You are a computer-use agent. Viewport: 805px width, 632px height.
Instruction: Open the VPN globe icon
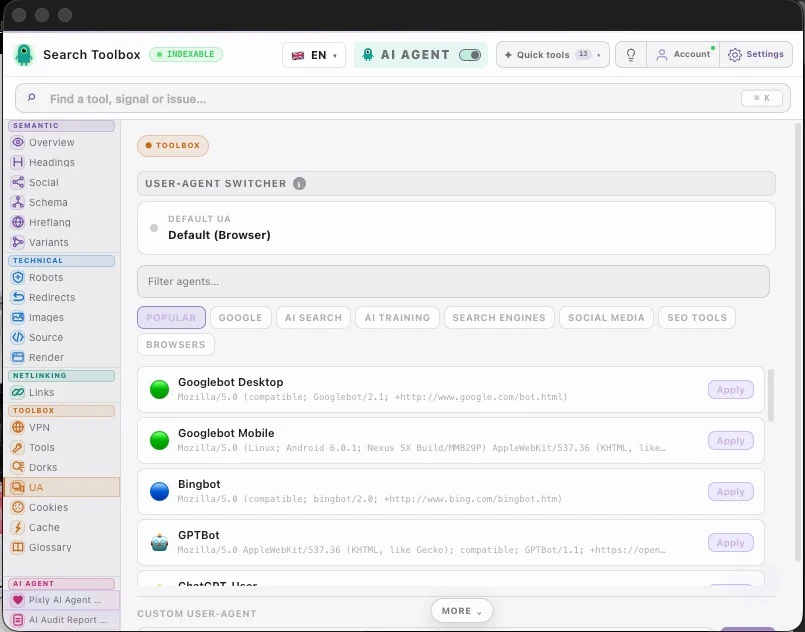18,427
